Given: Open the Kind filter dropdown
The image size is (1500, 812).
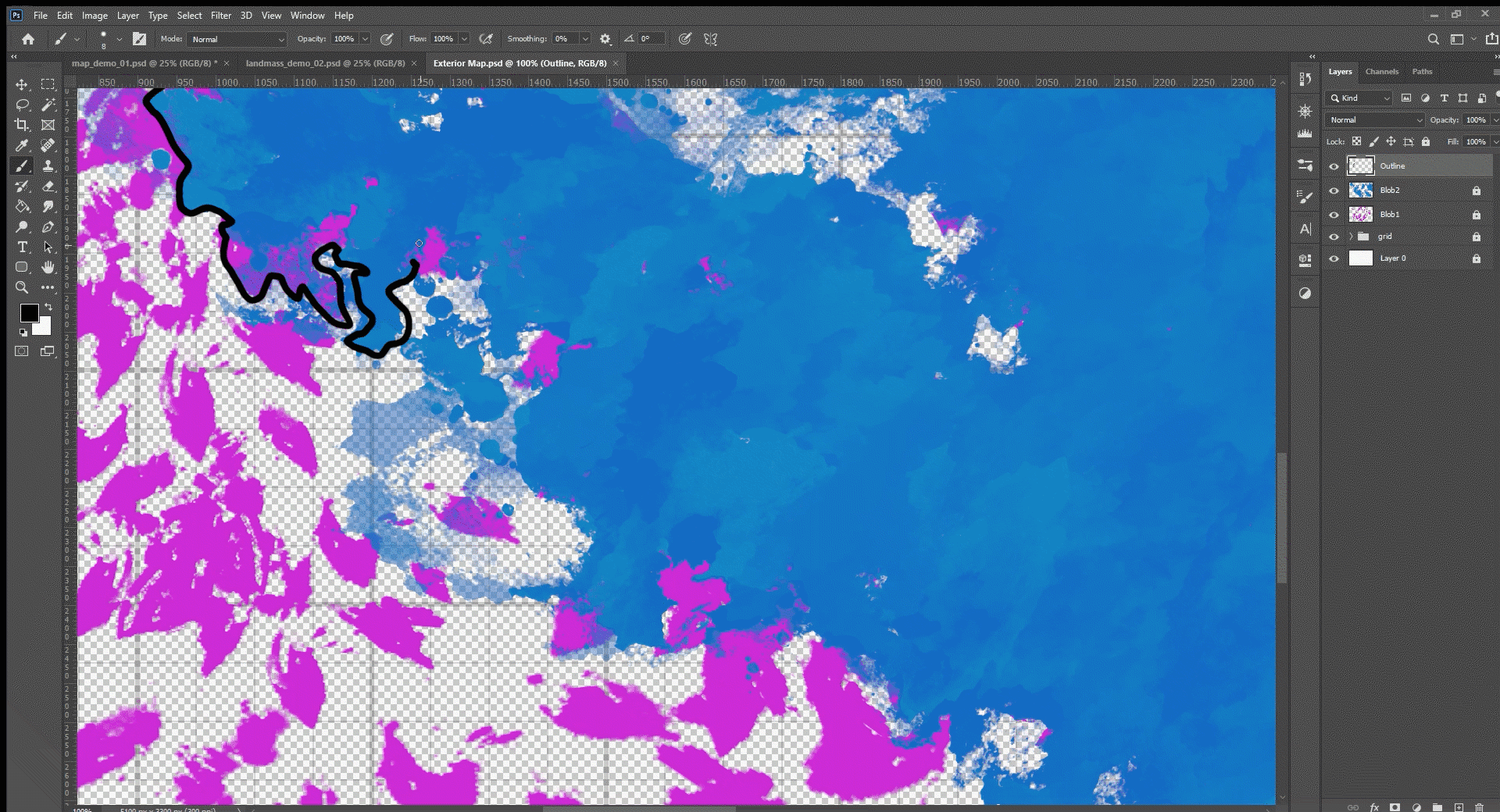Looking at the screenshot, I should click(x=1359, y=98).
